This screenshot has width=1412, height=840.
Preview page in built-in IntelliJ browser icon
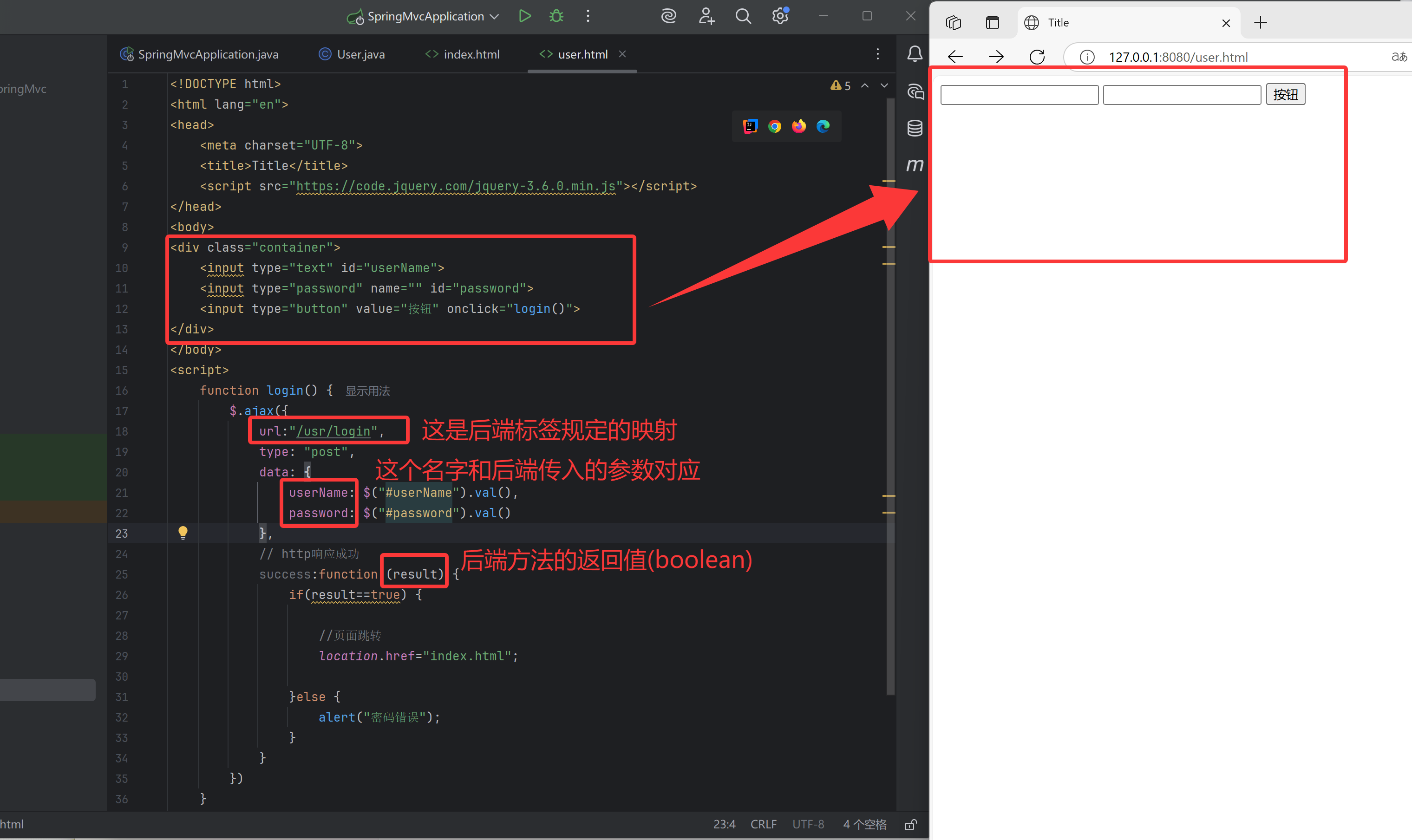(750, 126)
